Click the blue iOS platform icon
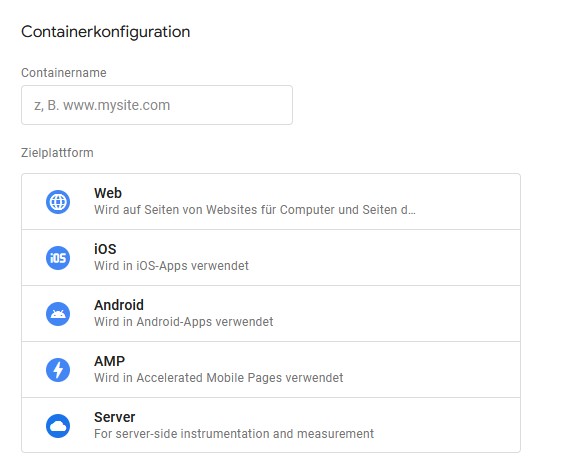 coord(58,258)
